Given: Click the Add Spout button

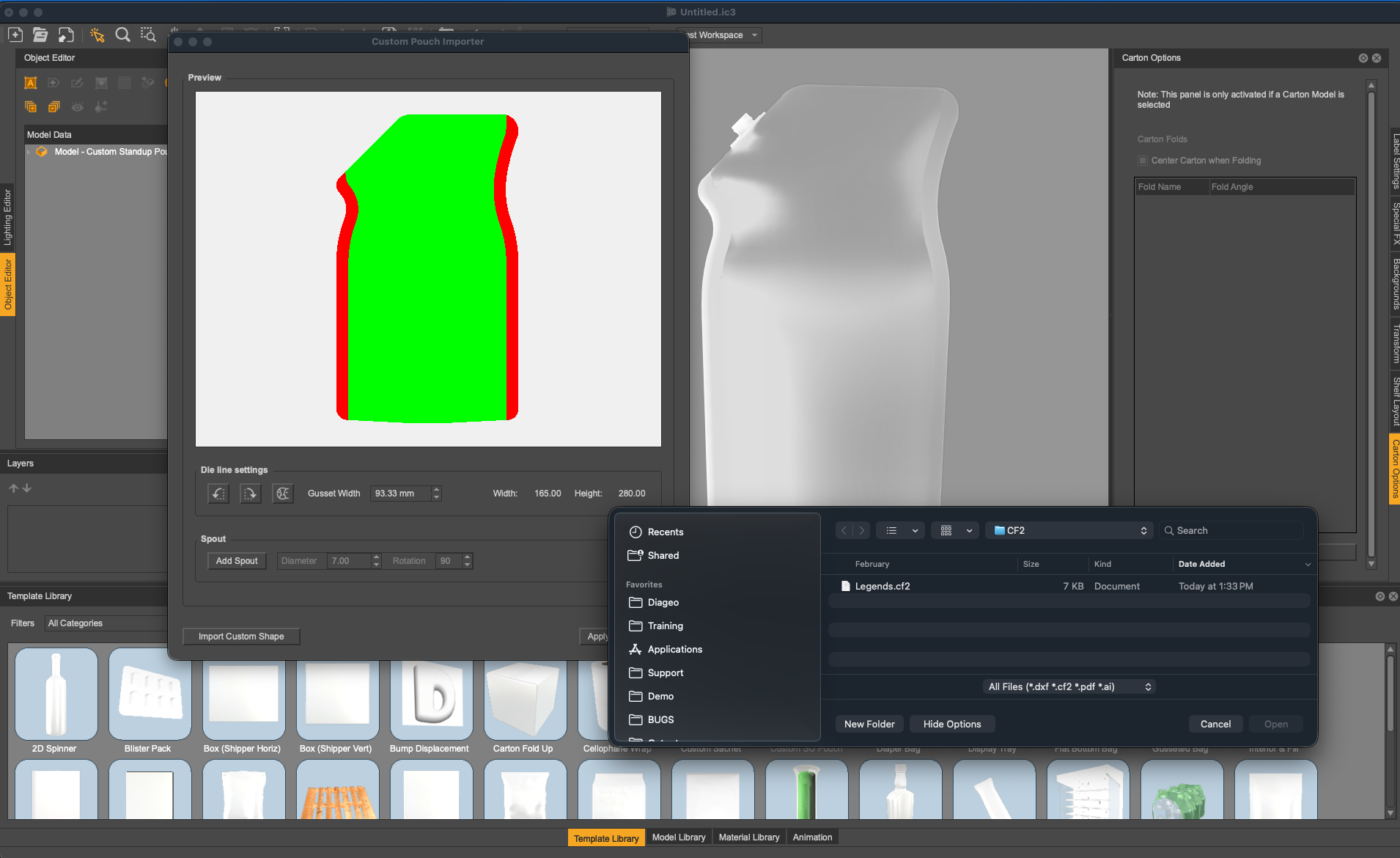Looking at the screenshot, I should (236, 561).
